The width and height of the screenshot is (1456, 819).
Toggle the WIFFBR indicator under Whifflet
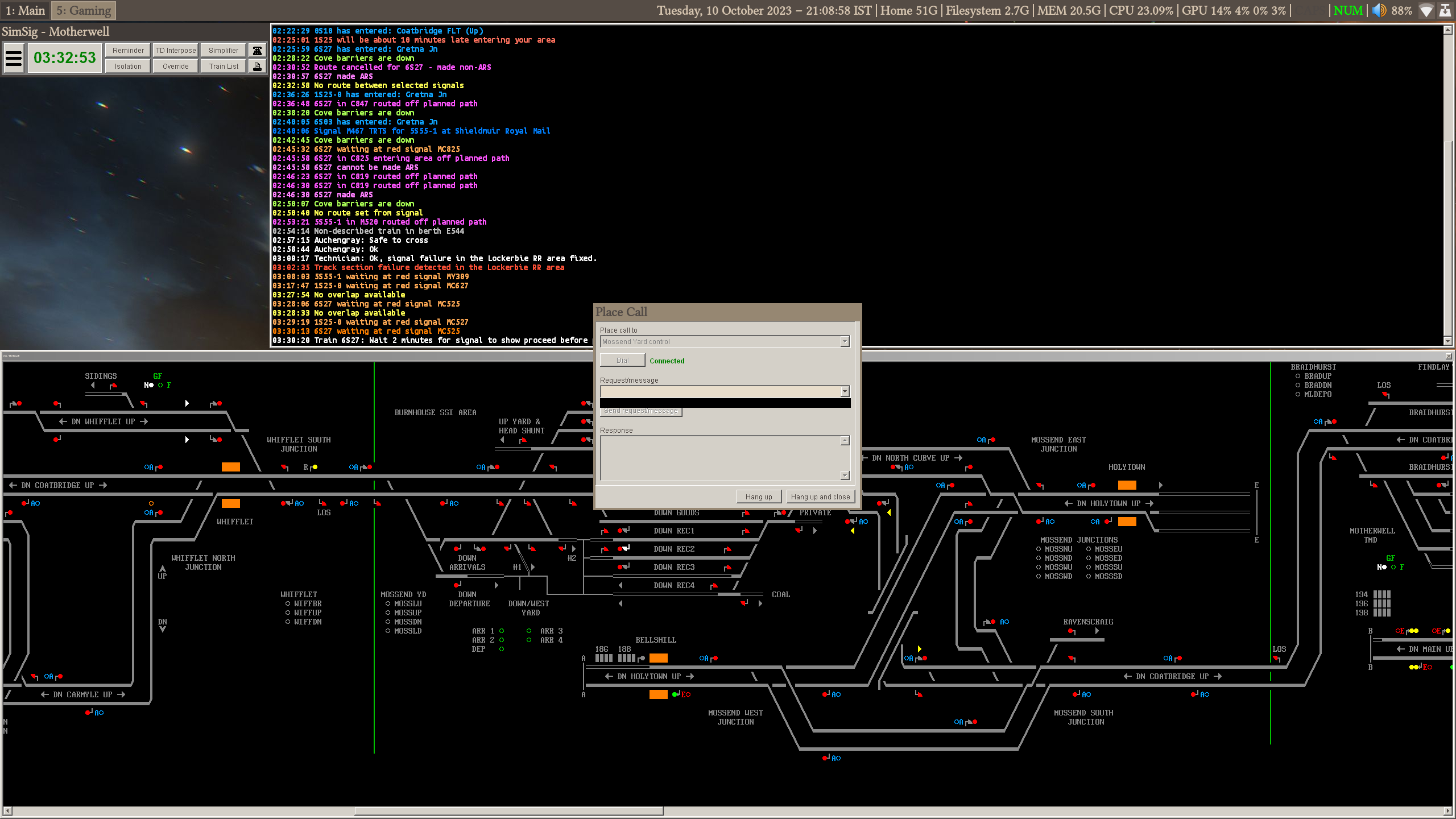click(x=288, y=603)
